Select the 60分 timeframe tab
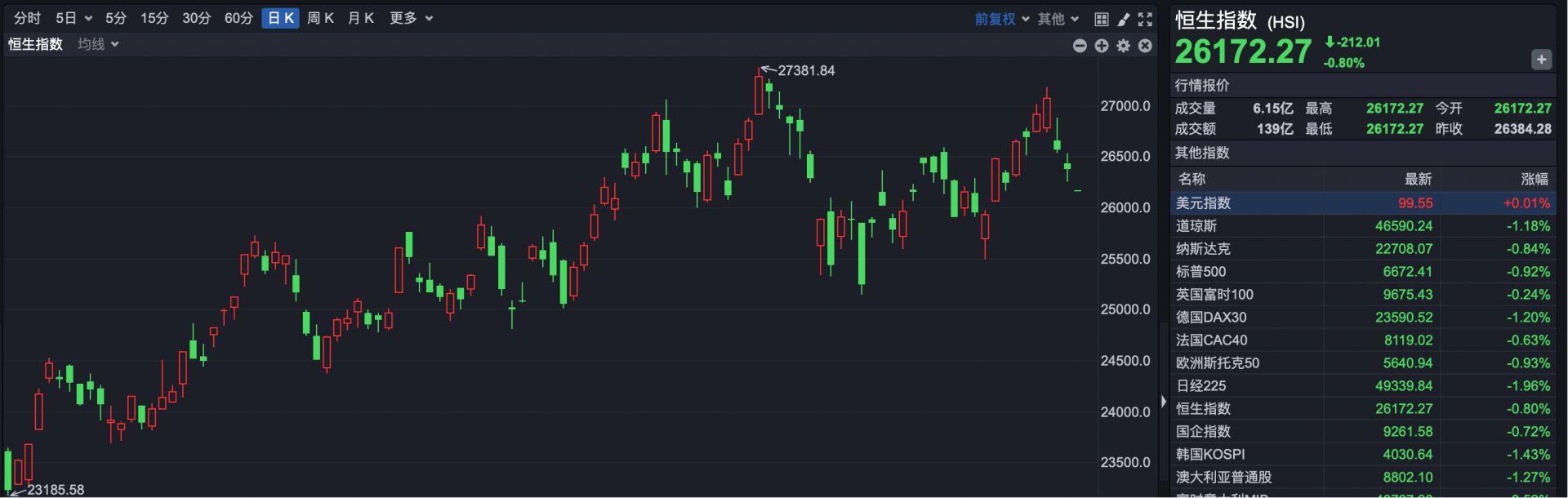The height and width of the screenshot is (498, 1568). (x=238, y=18)
